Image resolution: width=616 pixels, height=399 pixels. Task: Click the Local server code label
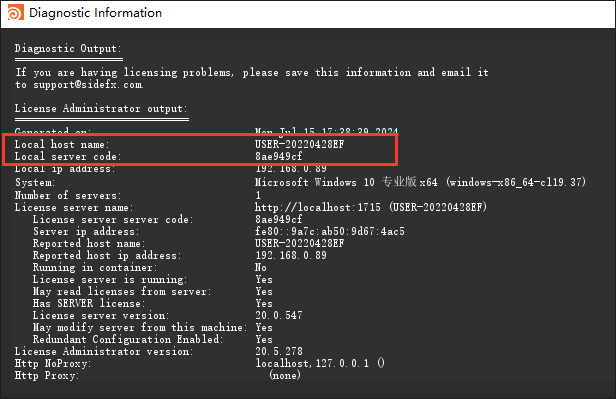pos(68,156)
